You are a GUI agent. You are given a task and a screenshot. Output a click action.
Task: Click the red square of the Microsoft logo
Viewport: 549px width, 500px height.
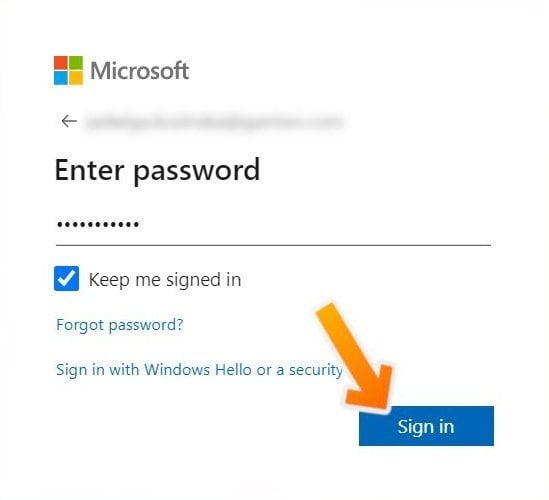(61, 62)
